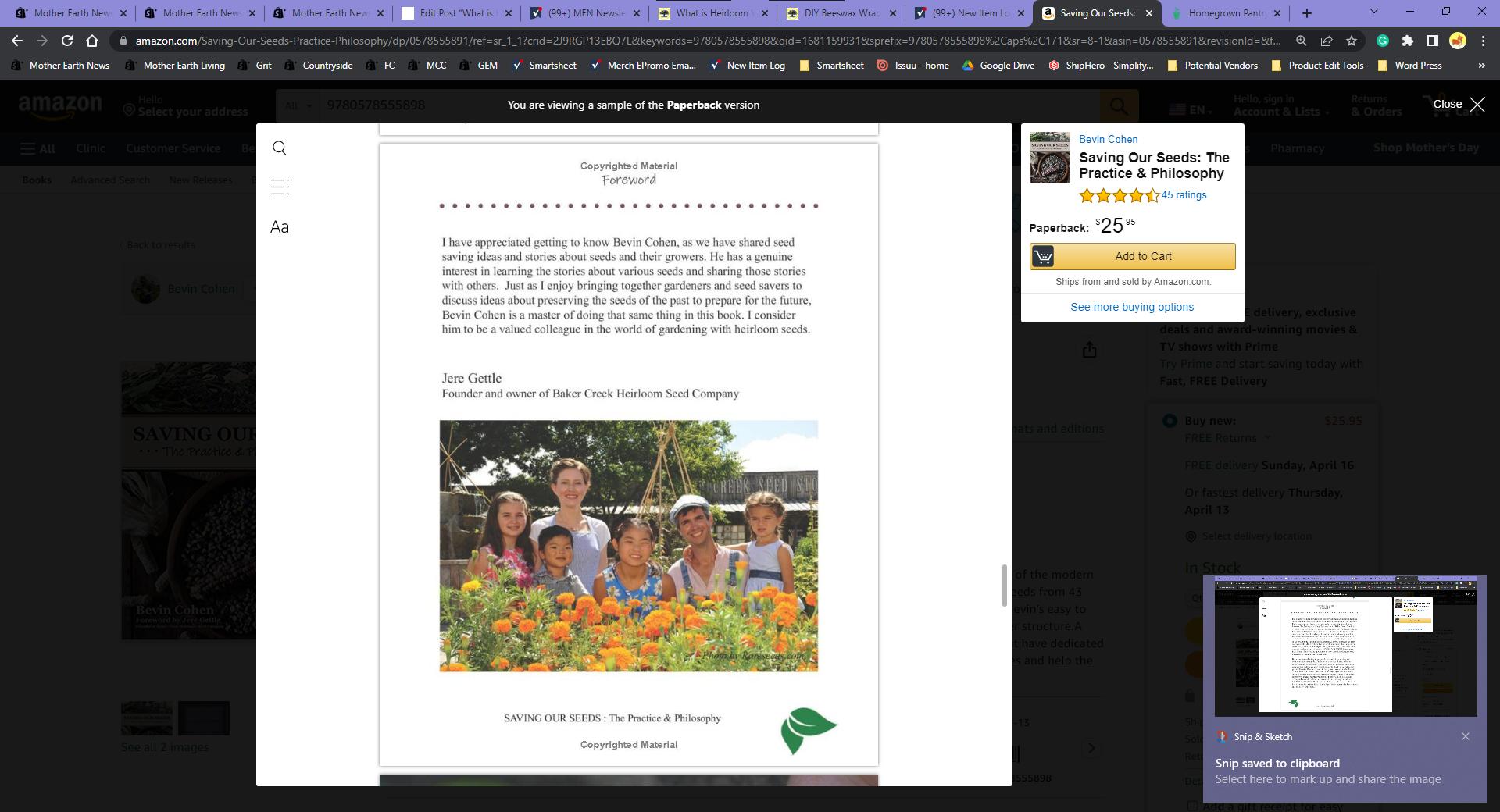This screenshot has height=812, width=1500.
Task: Close the Saving Our Seeds tab
Action: [x=1149, y=13]
